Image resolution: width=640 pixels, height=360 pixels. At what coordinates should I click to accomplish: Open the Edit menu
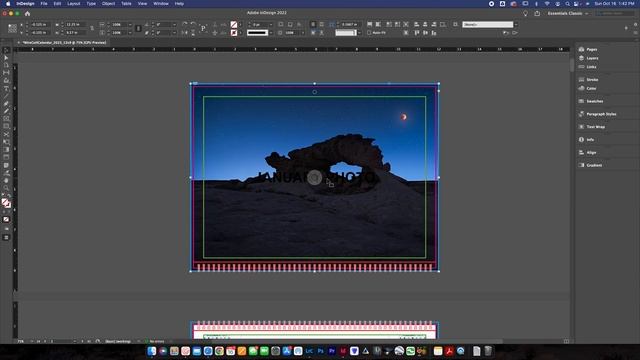coord(57,4)
